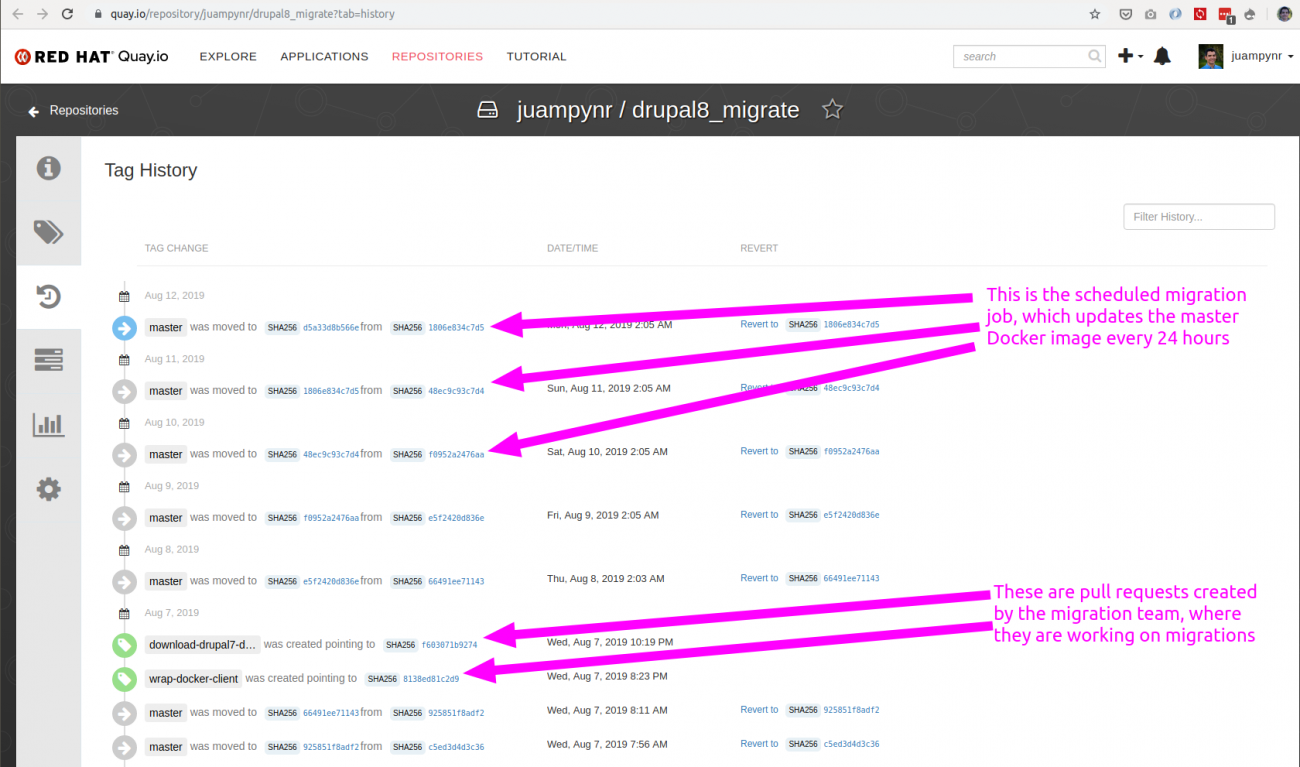Click the Tag History heading
Viewport: 1300px width, 767px height.
click(151, 170)
